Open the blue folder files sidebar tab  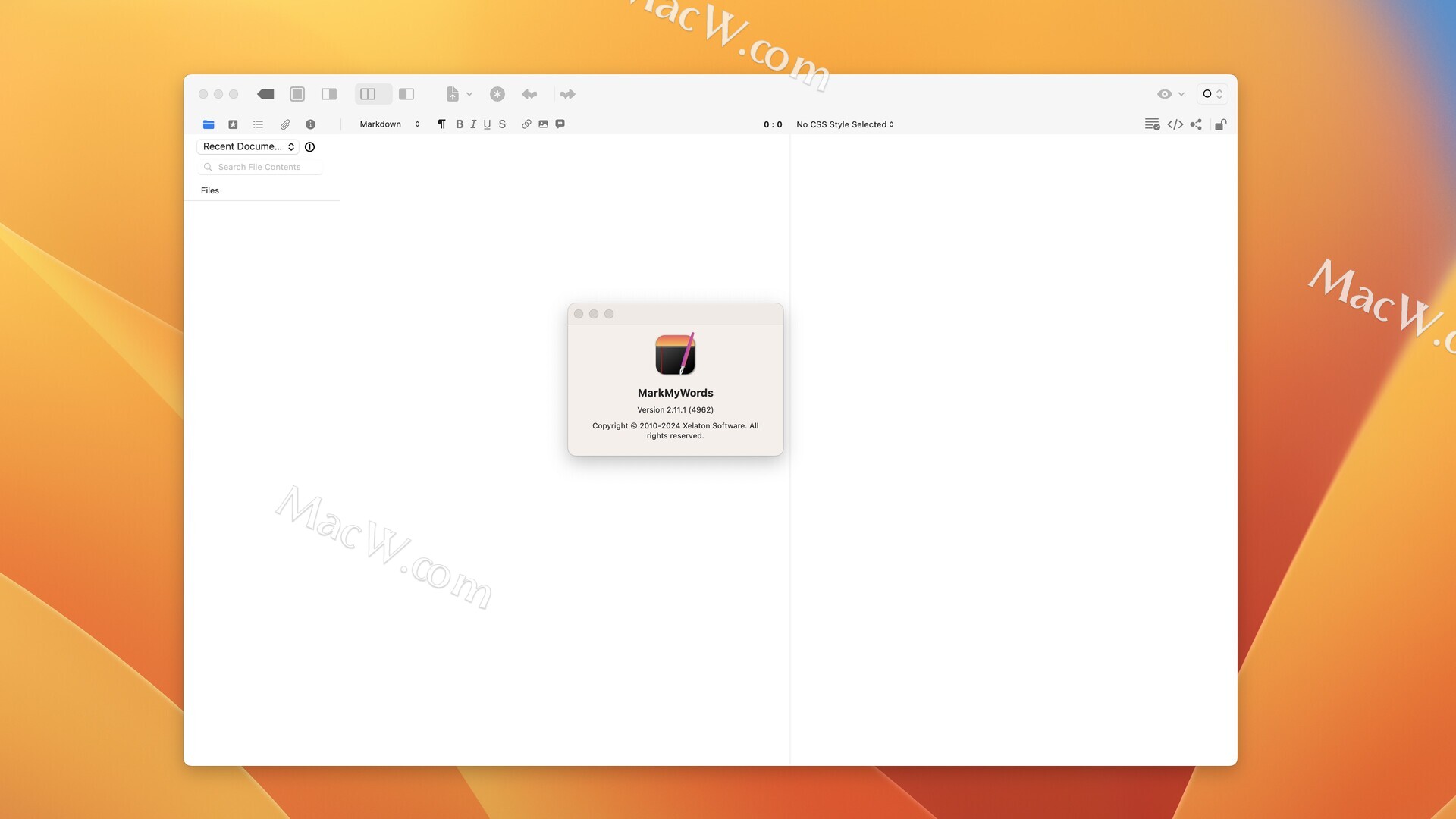pyautogui.click(x=209, y=124)
